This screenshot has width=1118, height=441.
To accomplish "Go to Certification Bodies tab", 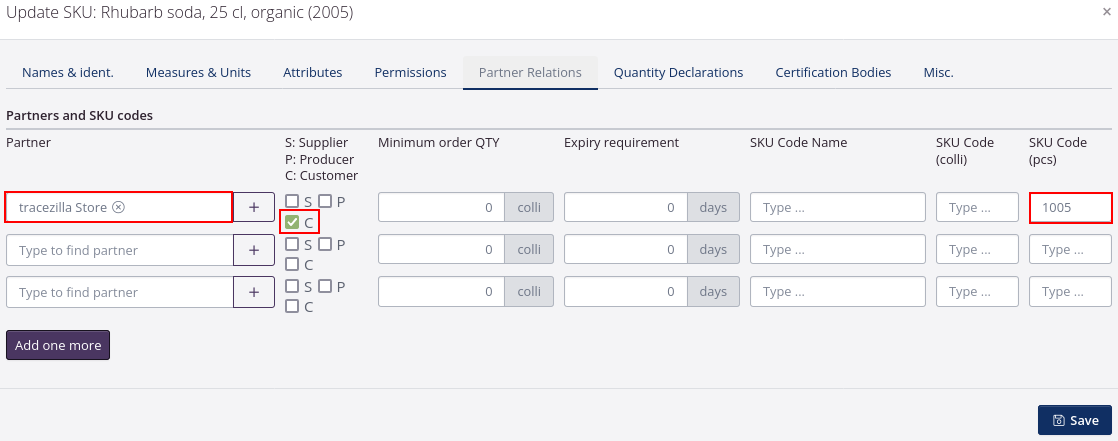I will click(x=833, y=73).
